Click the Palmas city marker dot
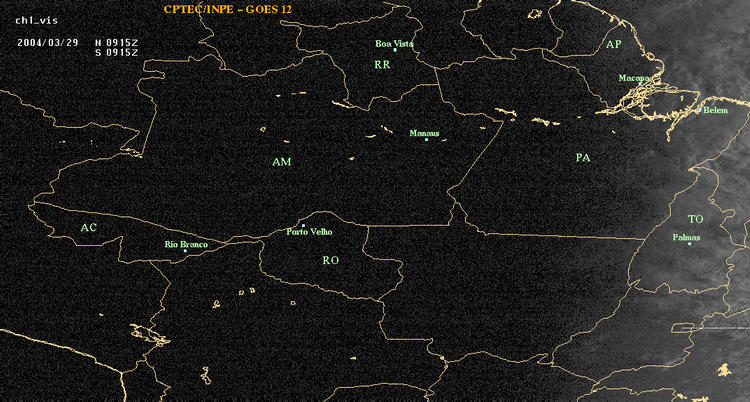 coord(689,244)
